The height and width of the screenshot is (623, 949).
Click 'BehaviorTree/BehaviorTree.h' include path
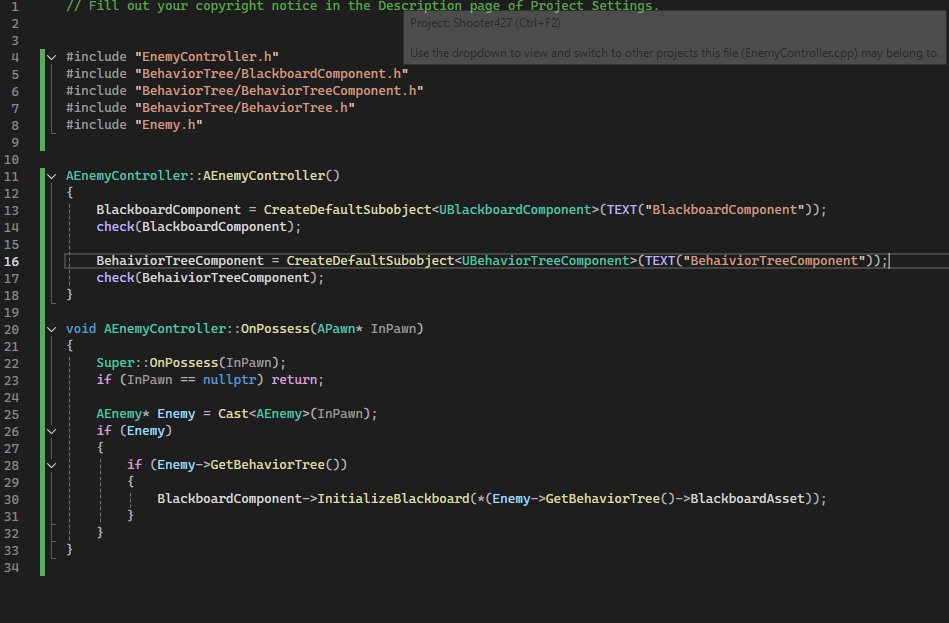[x=245, y=107]
